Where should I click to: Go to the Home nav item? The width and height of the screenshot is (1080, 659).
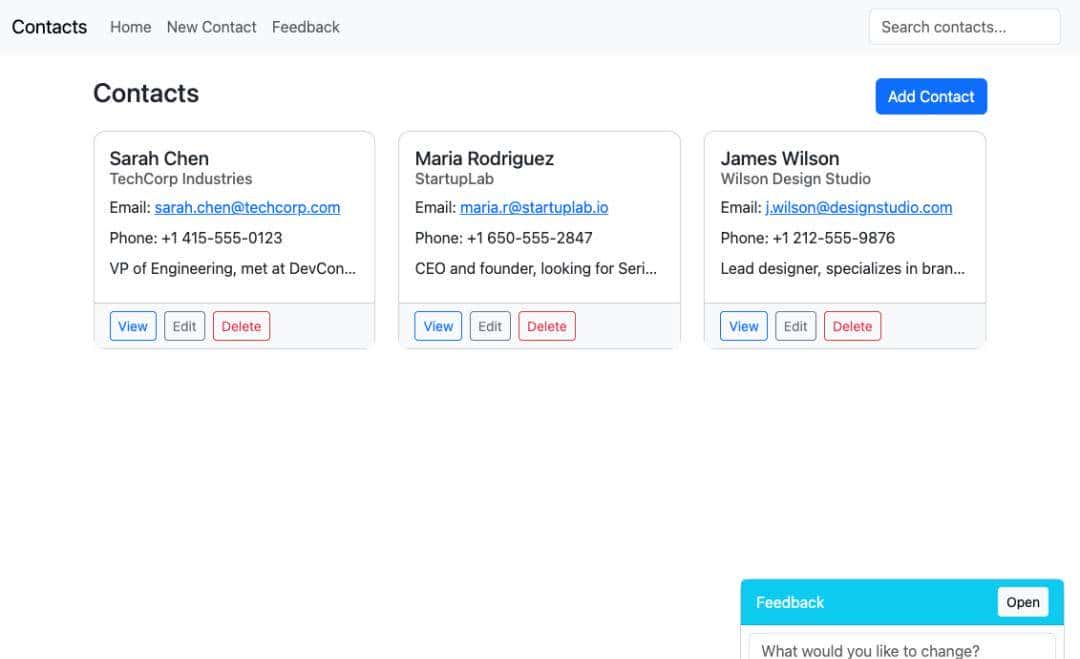point(130,27)
